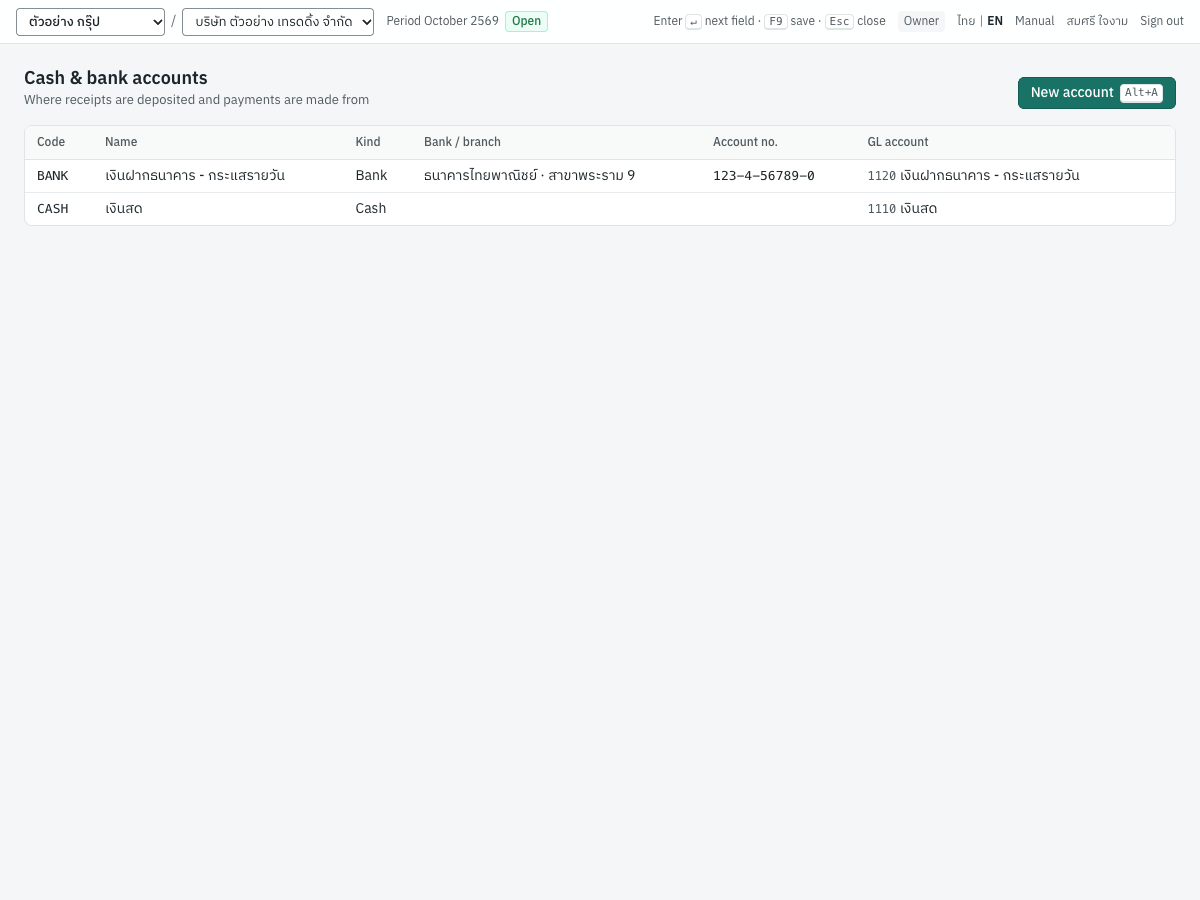Image resolution: width=1200 pixels, height=900 pixels.
Task: Click the Name column header
Action: pyautogui.click(x=121, y=142)
